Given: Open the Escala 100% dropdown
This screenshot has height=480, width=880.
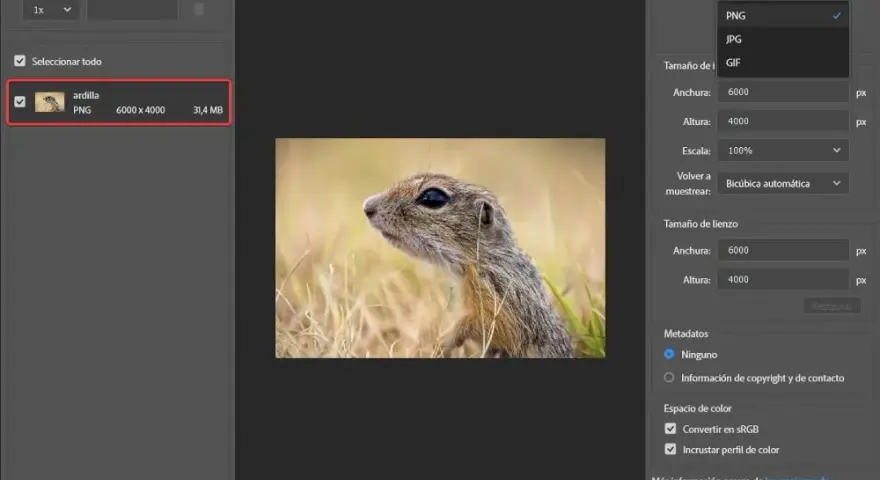Looking at the screenshot, I should coord(783,150).
